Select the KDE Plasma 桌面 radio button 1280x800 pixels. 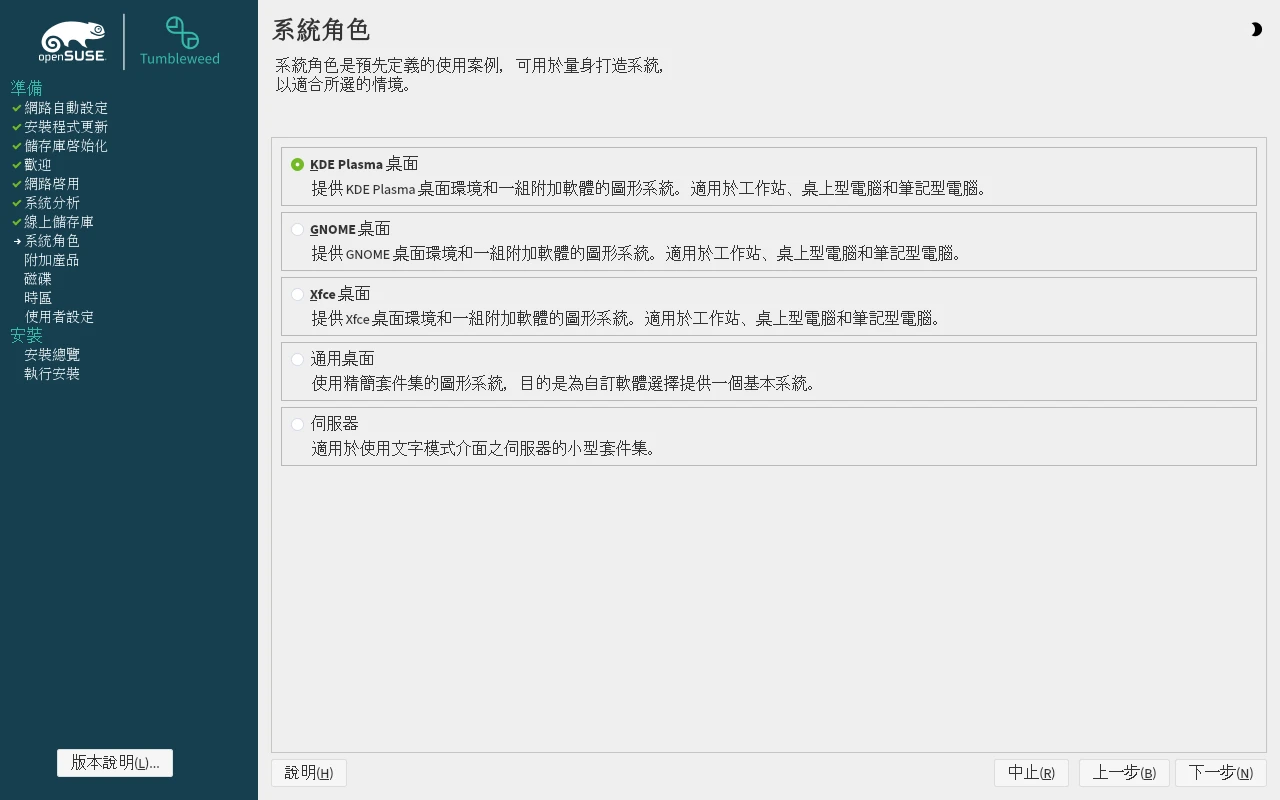[x=297, y=164]
